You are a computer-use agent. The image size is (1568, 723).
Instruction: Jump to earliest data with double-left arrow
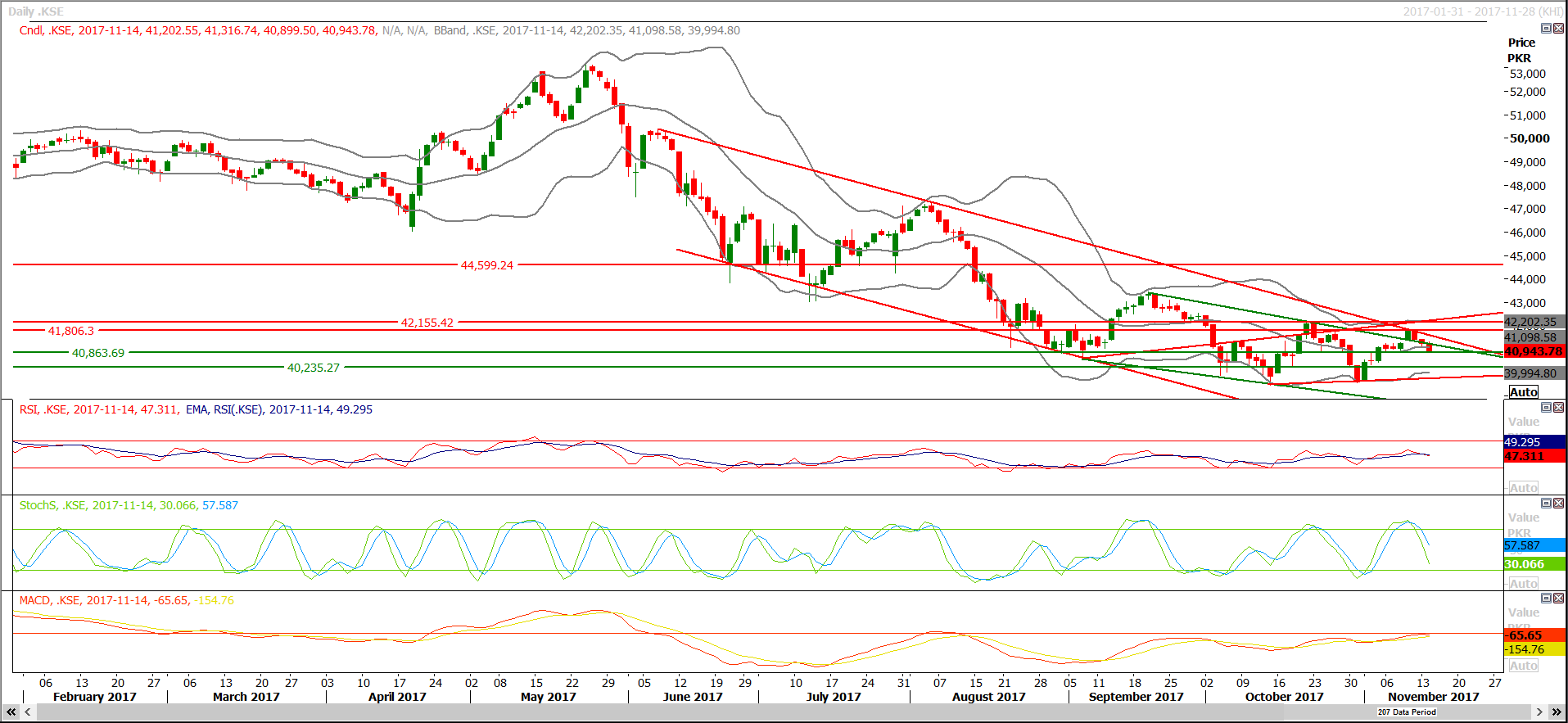pyautogui.click(x=11, y=712)
